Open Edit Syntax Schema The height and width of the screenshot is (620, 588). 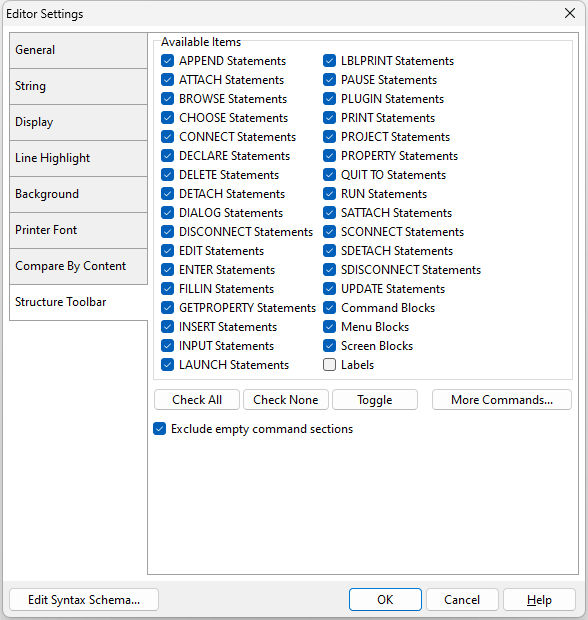84,600
